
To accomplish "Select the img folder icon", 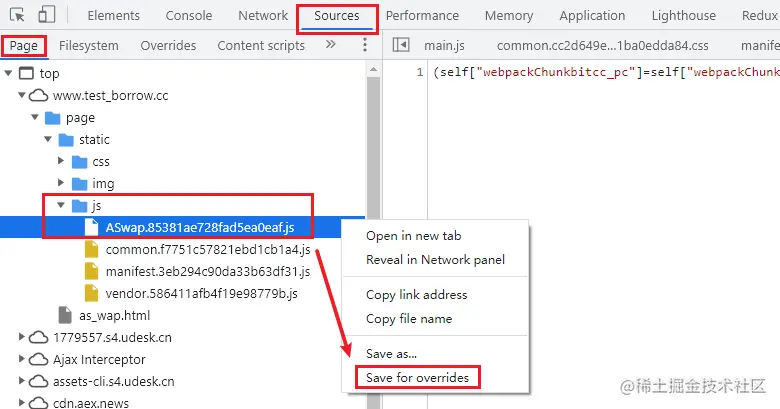I will click(80, 184).
